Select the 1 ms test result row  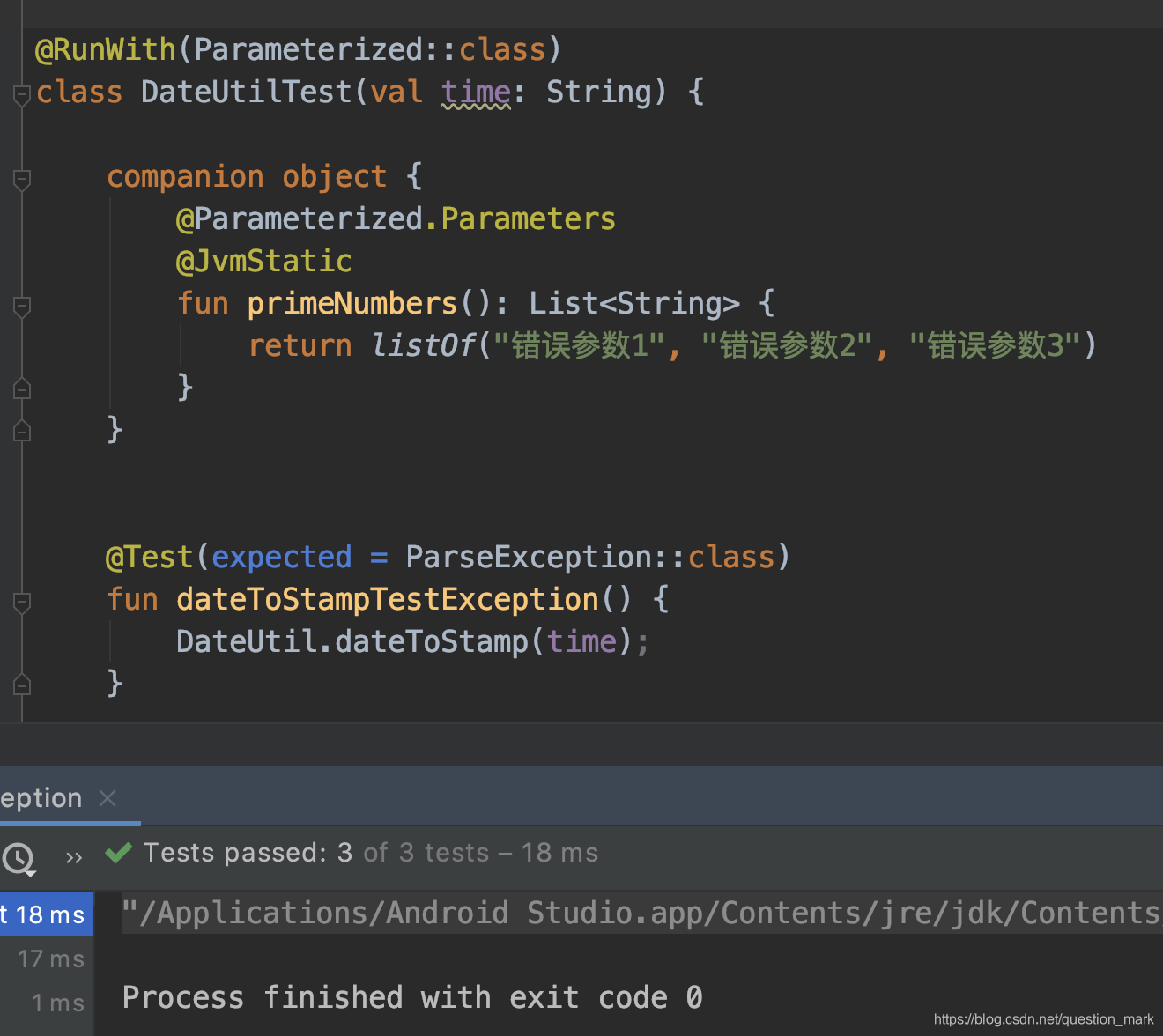click(47, 1003)
